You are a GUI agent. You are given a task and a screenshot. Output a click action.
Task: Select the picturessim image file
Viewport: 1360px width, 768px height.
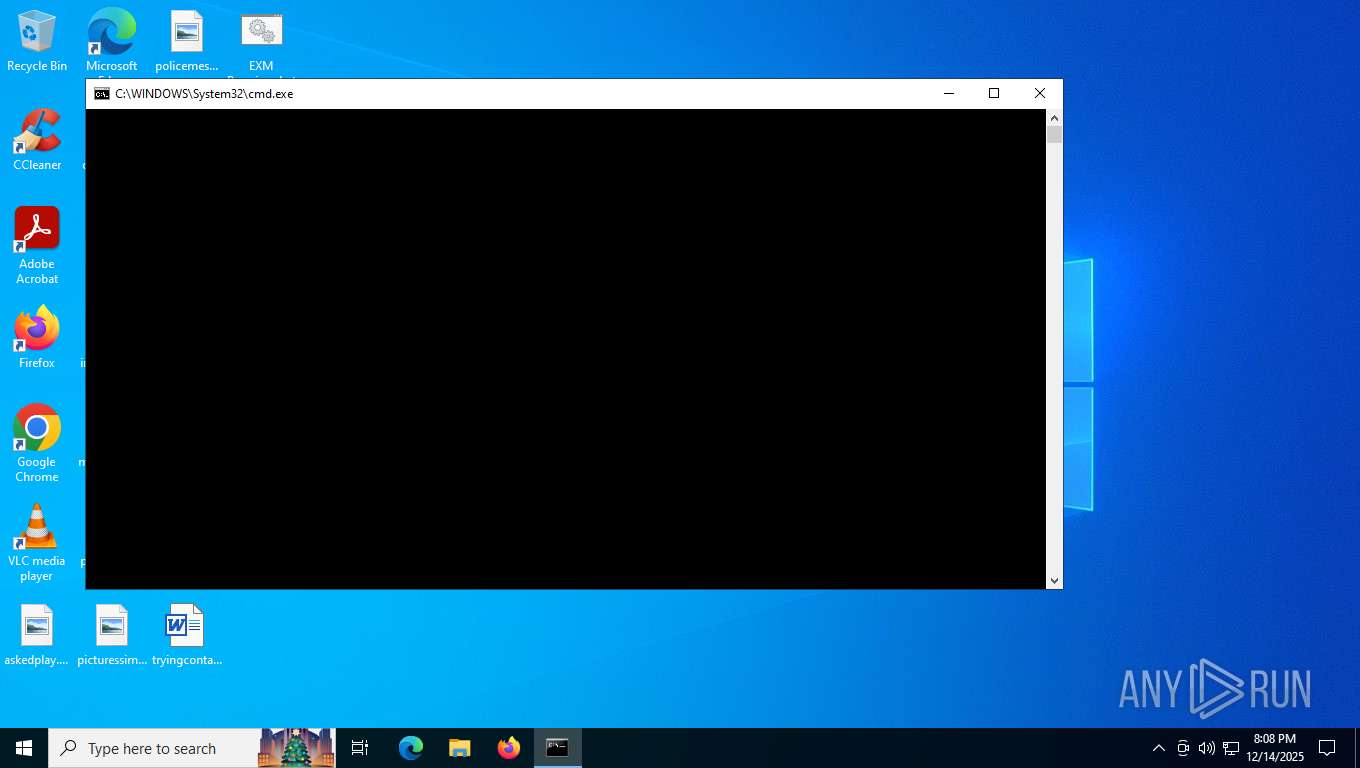click(x=112, y=635)
